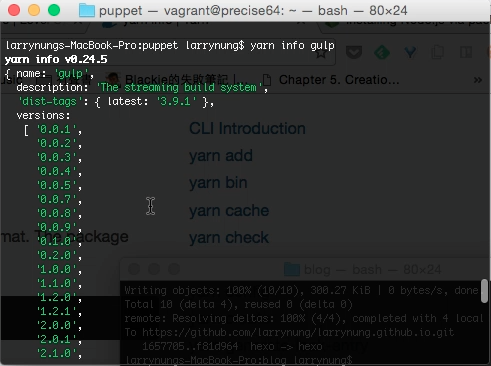Click the puppet folder icon in the title bar
Screen dimensions: 491x366
click(87, 10)
